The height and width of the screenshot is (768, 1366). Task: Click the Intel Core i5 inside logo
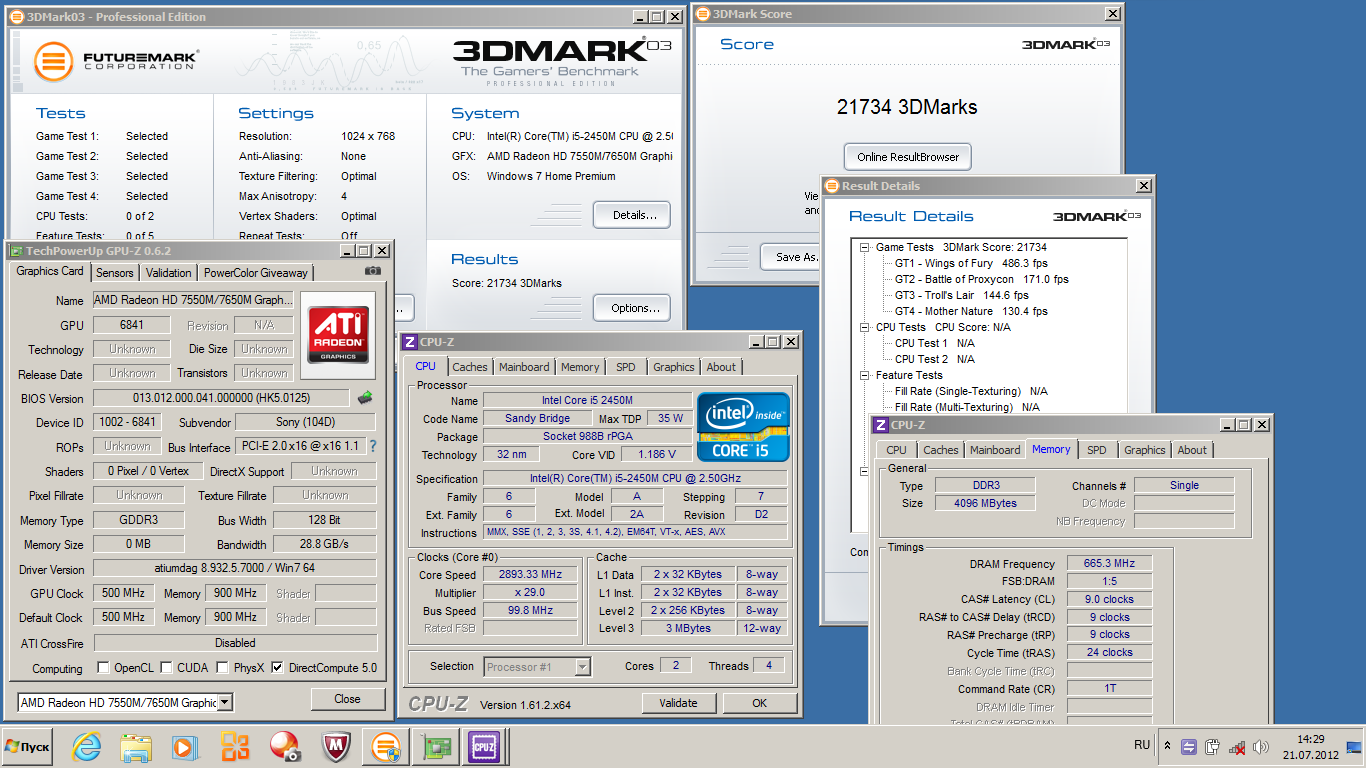[x=743, y=427]
